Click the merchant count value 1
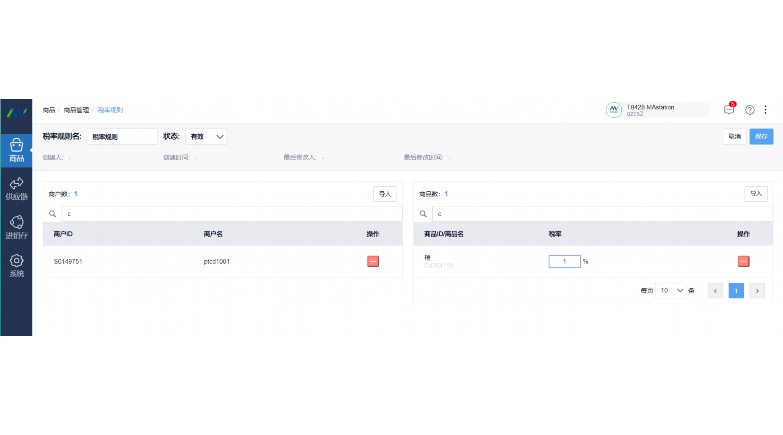This screenshot has width=783, height=435. tap(75, 194)
